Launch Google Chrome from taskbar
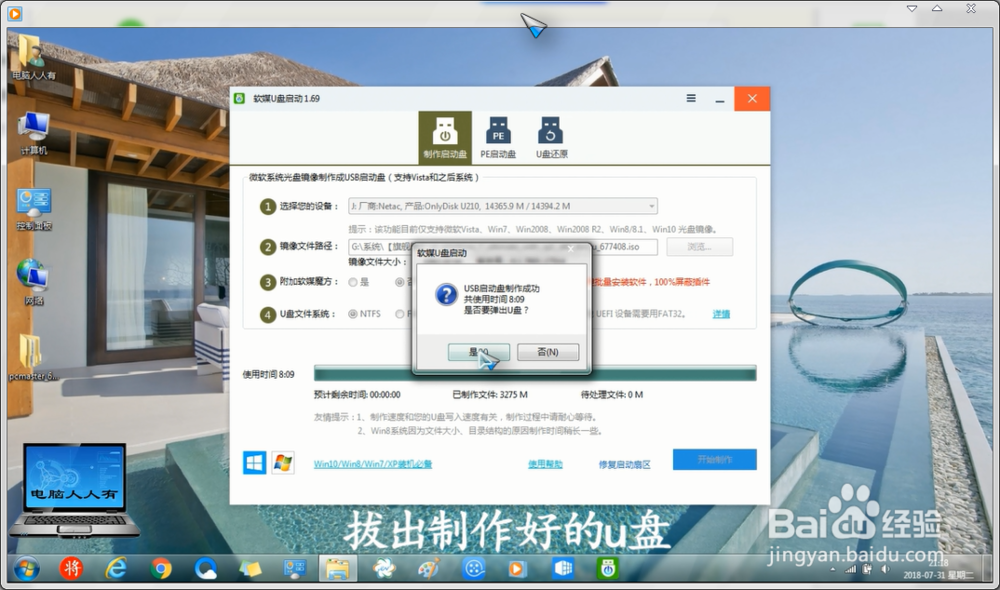The width and height of the screenshot is (1000, 590). [x=161, y=568]
